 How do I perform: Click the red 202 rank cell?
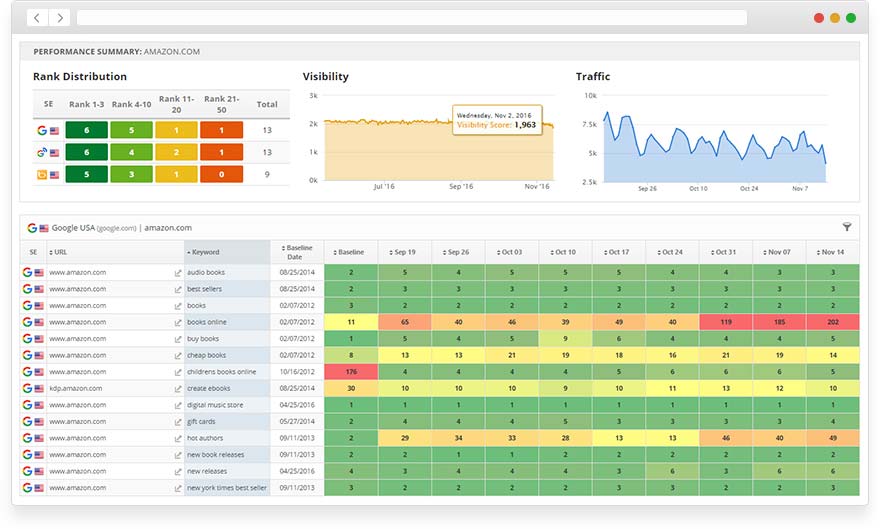click(832, 322)
